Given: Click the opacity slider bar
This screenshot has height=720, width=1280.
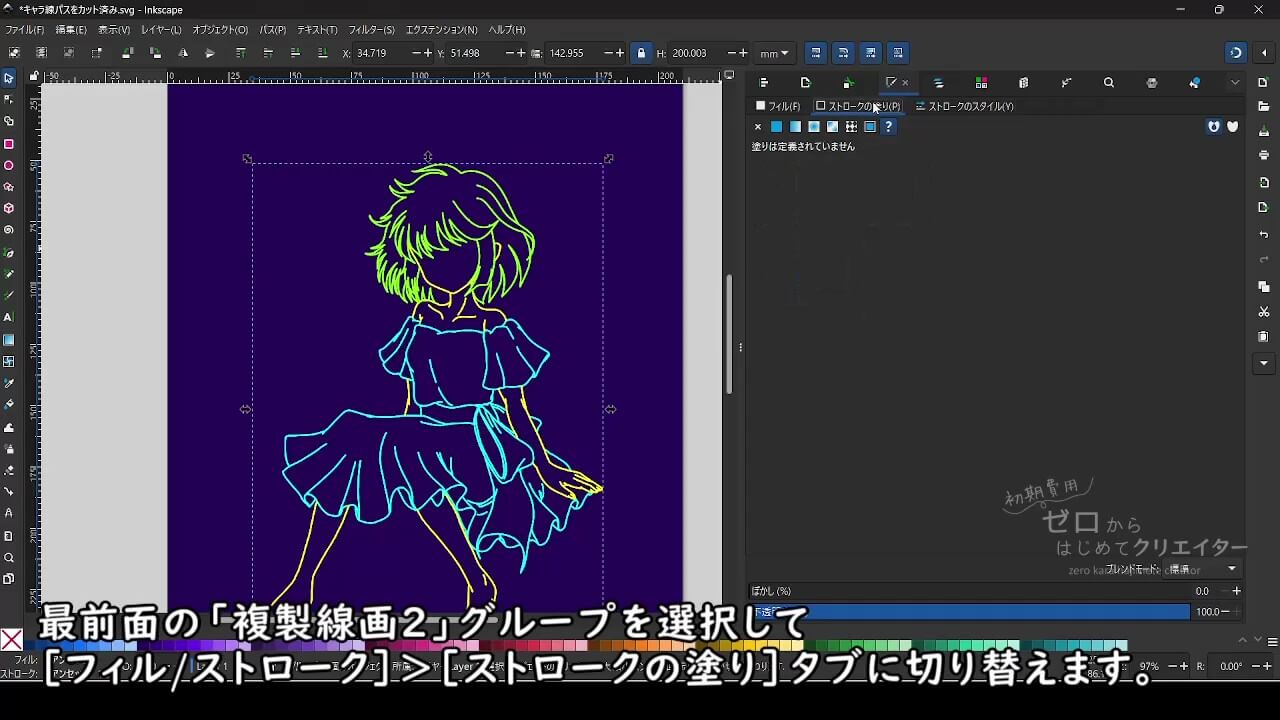Looking at the screenshot, I should click(970, 612).
